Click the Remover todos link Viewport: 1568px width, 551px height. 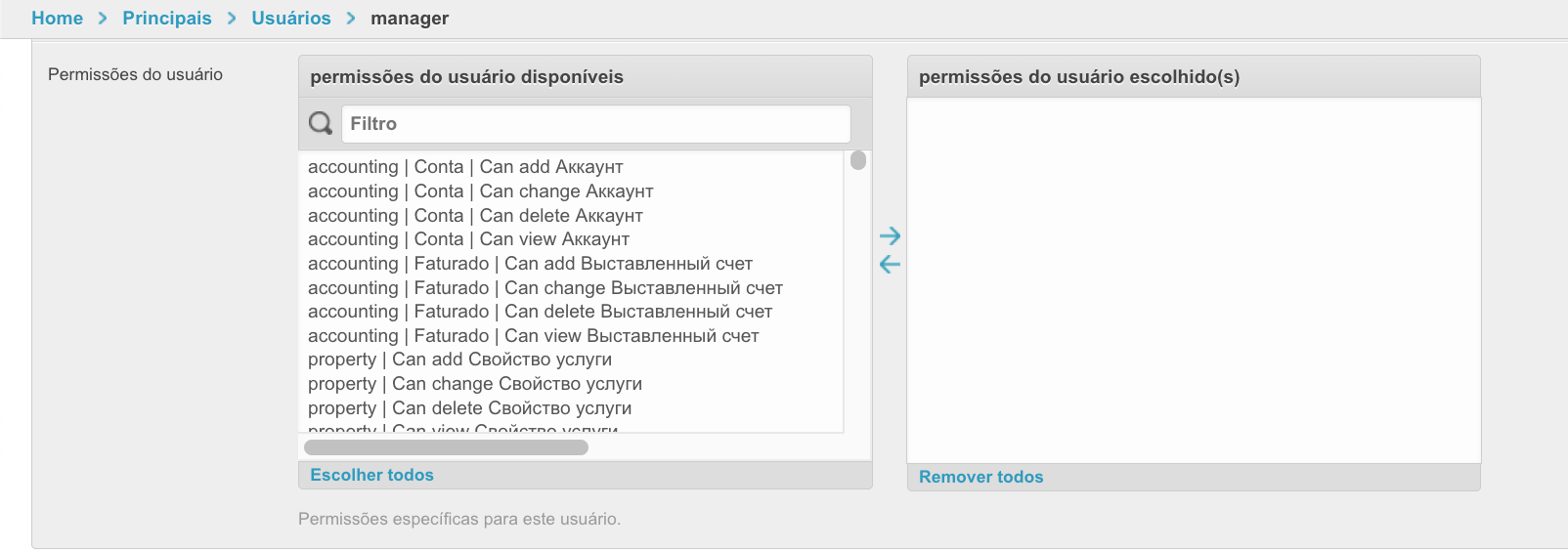980,477
